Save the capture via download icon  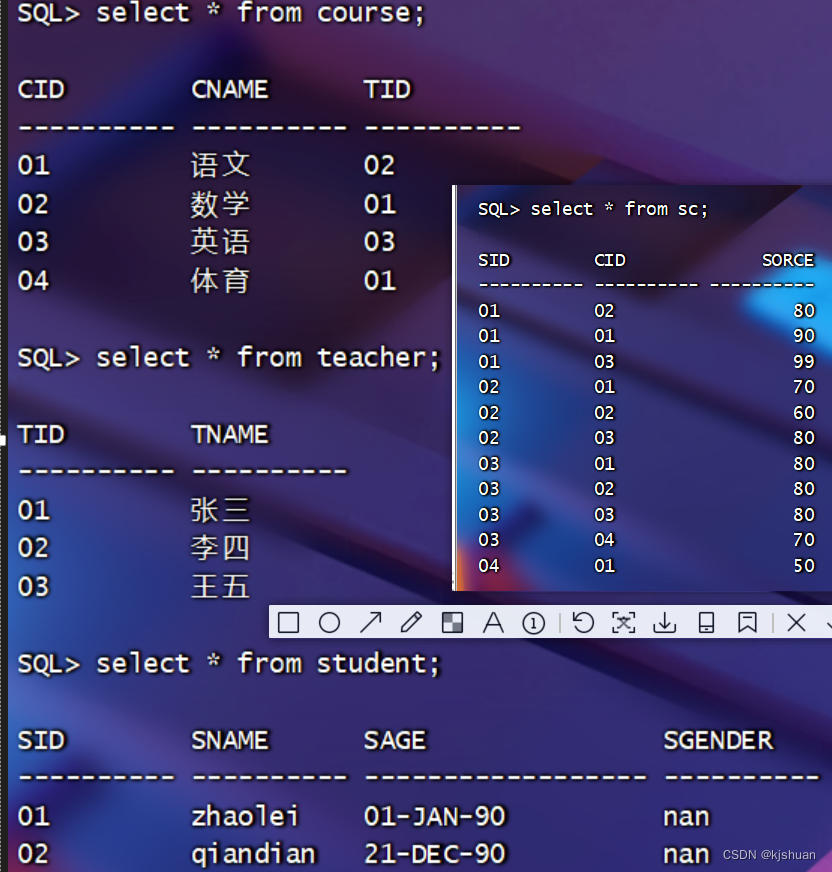665,622
